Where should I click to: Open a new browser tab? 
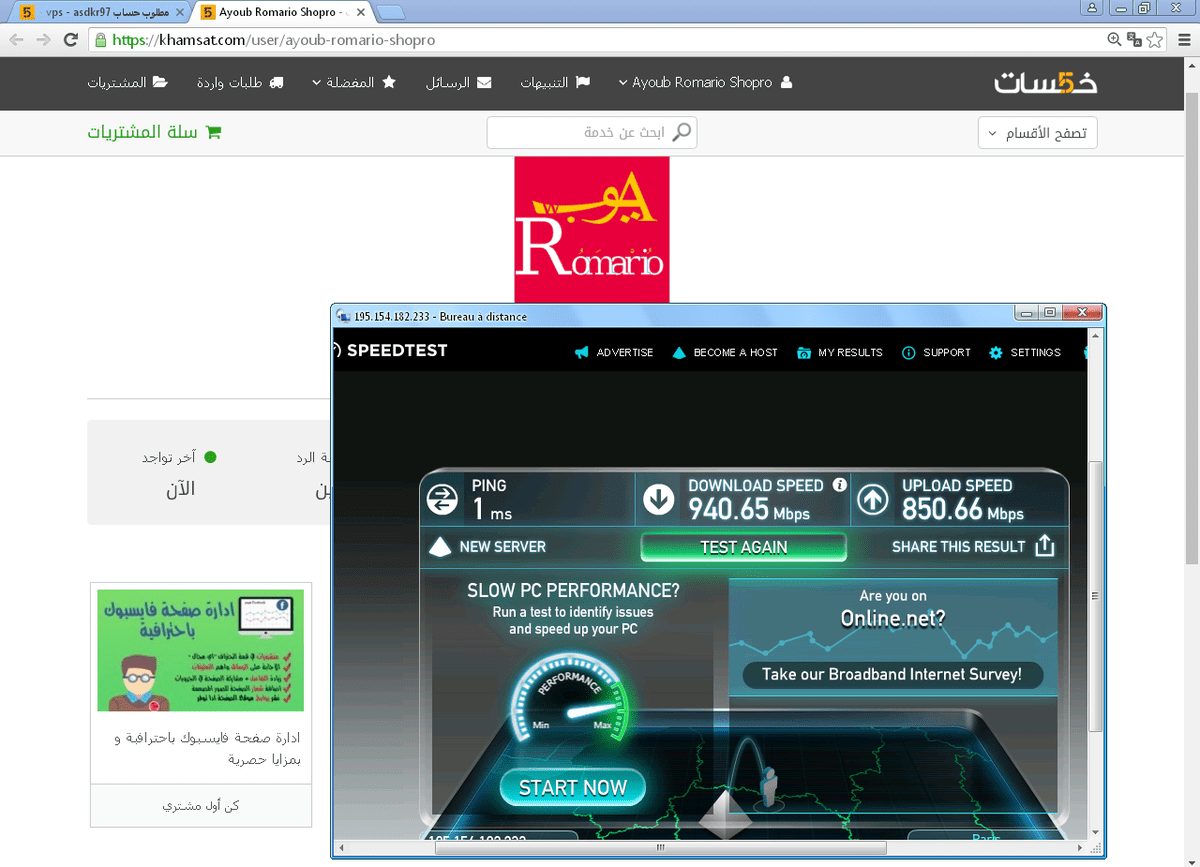[x=391, y=13]
